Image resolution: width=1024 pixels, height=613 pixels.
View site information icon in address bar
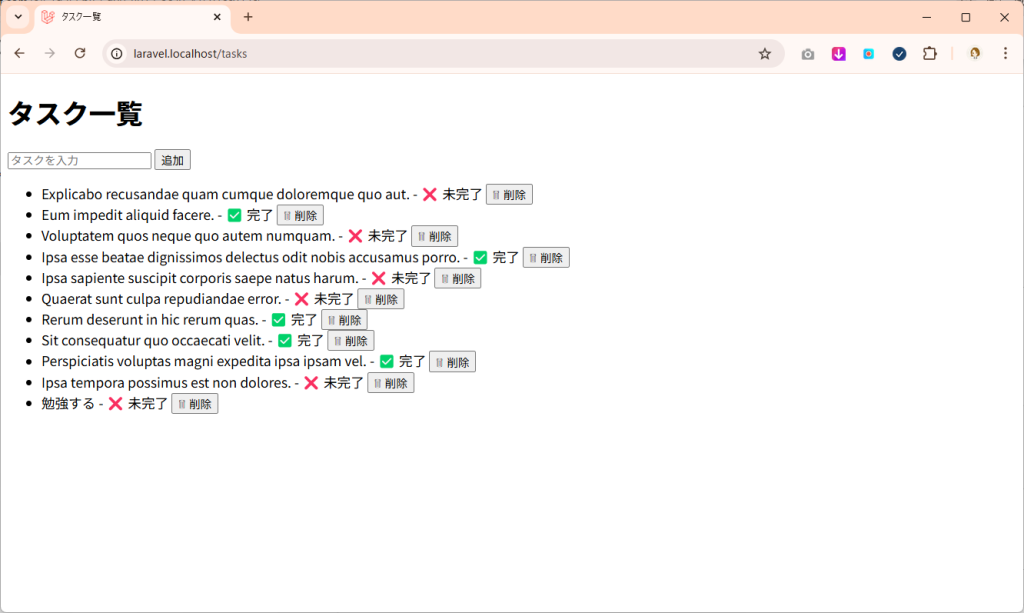(117, 54)
